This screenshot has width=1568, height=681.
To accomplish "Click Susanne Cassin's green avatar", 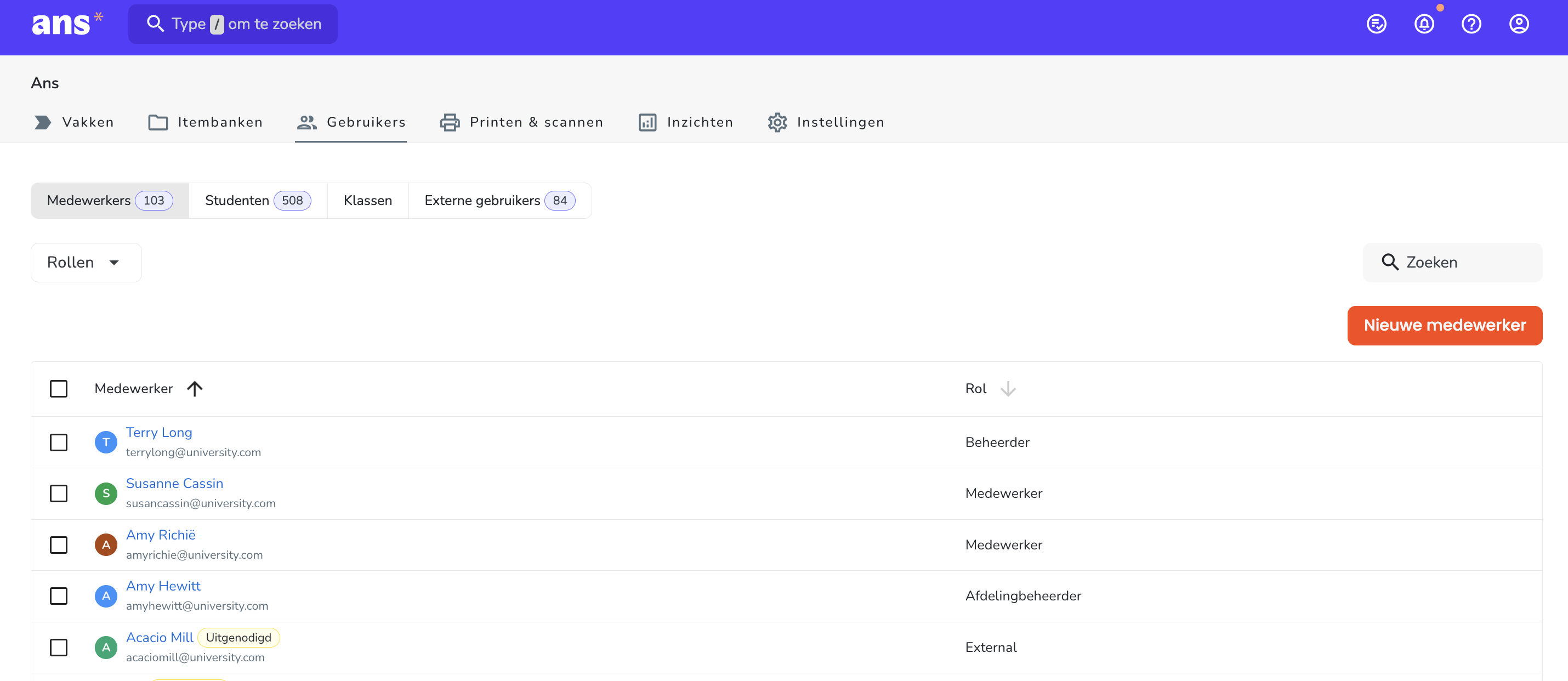I will [106, 493].
